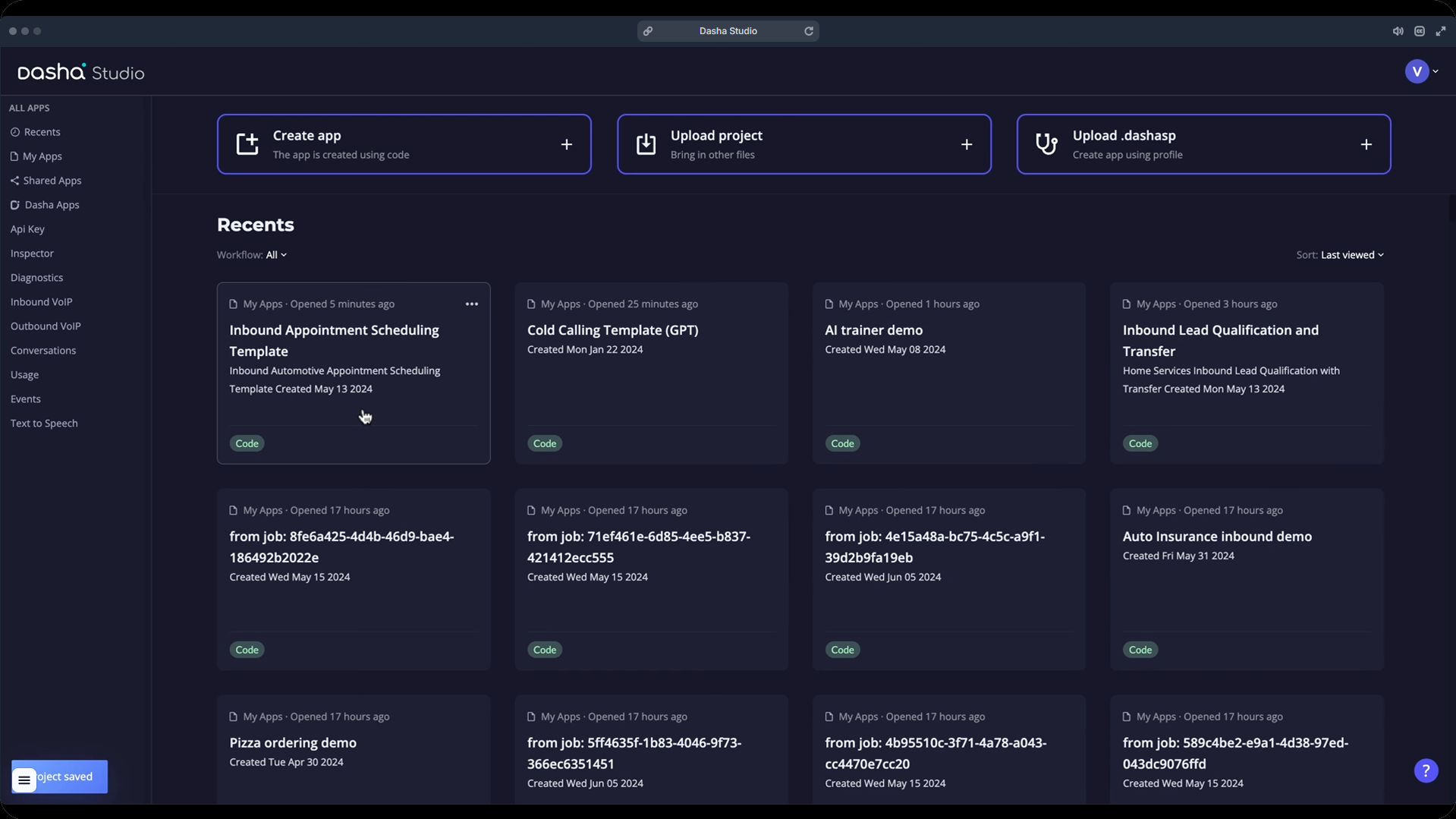Select the Code tag on Cold Calling Template
Viewport: 1456px width, 819px height.
tap(544, 443)
